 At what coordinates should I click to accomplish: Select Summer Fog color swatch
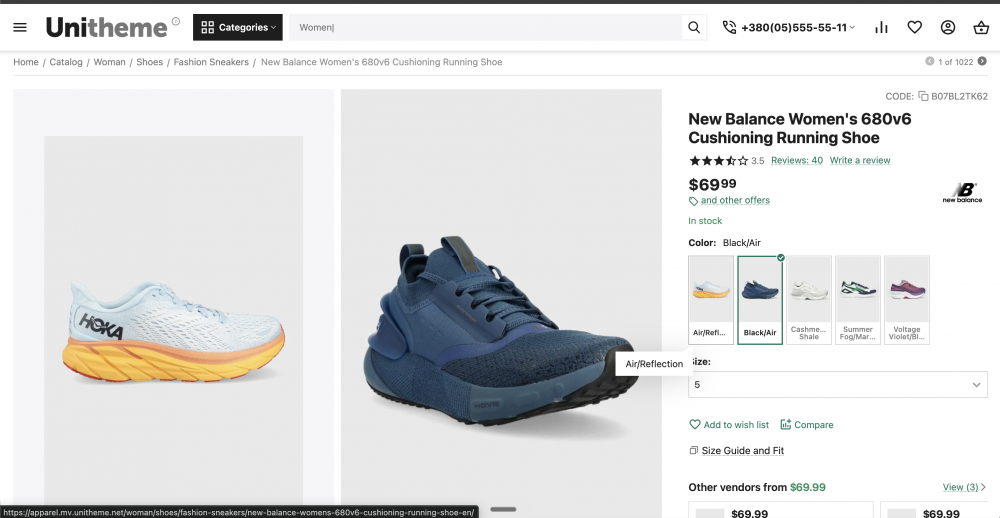(x=858, y=300)
